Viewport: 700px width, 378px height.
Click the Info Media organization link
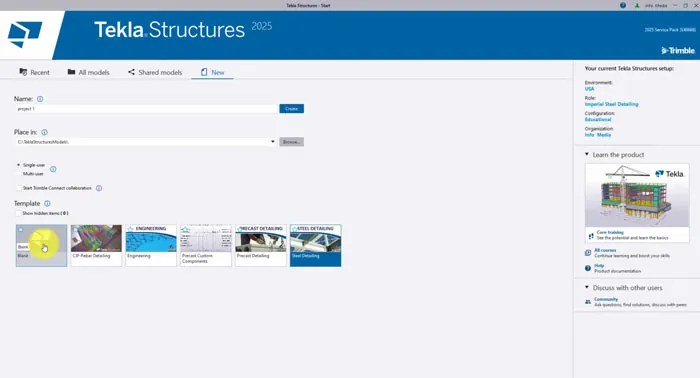tap(598, 135)
